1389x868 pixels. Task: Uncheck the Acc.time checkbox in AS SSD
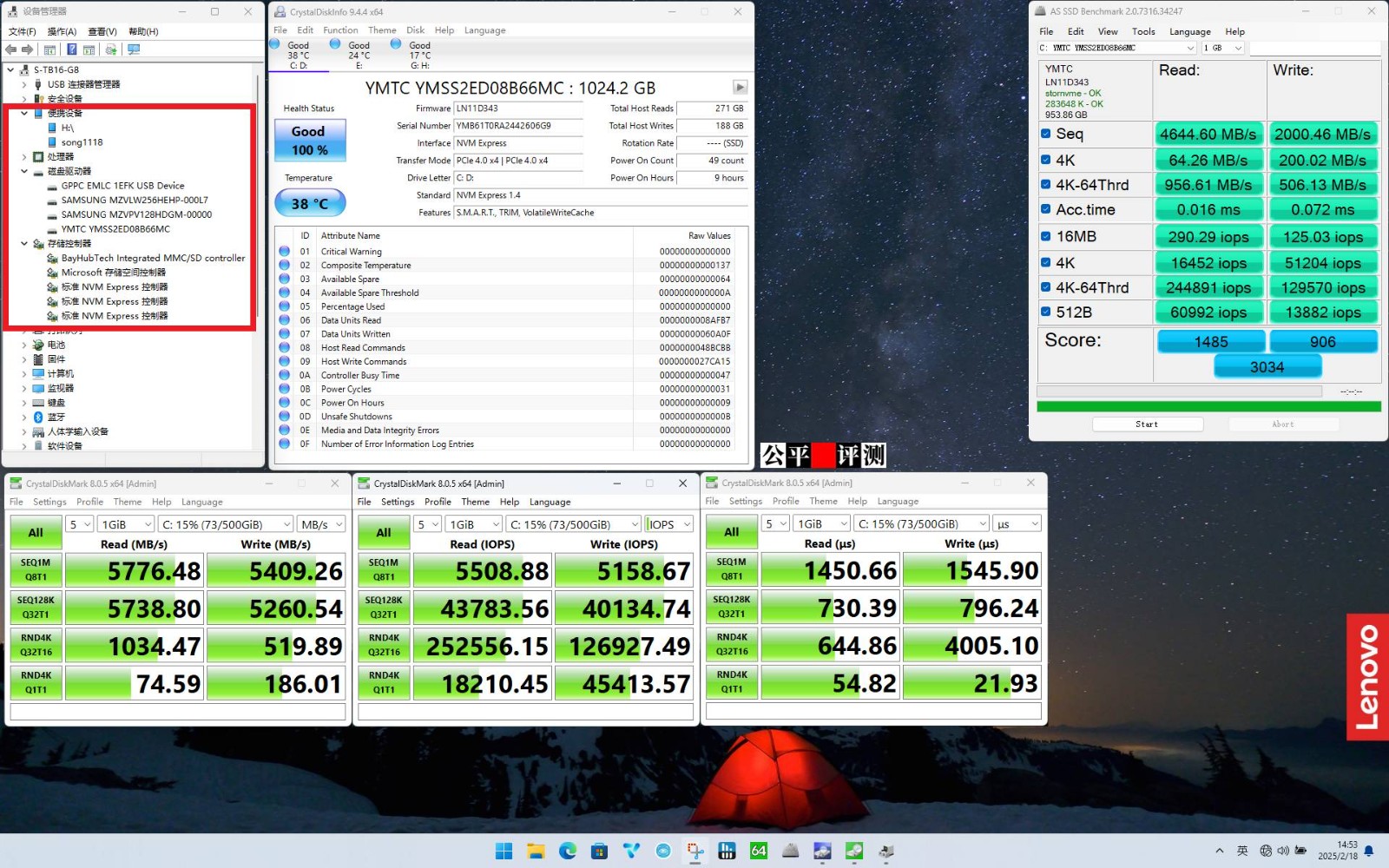click(1046, 209)
